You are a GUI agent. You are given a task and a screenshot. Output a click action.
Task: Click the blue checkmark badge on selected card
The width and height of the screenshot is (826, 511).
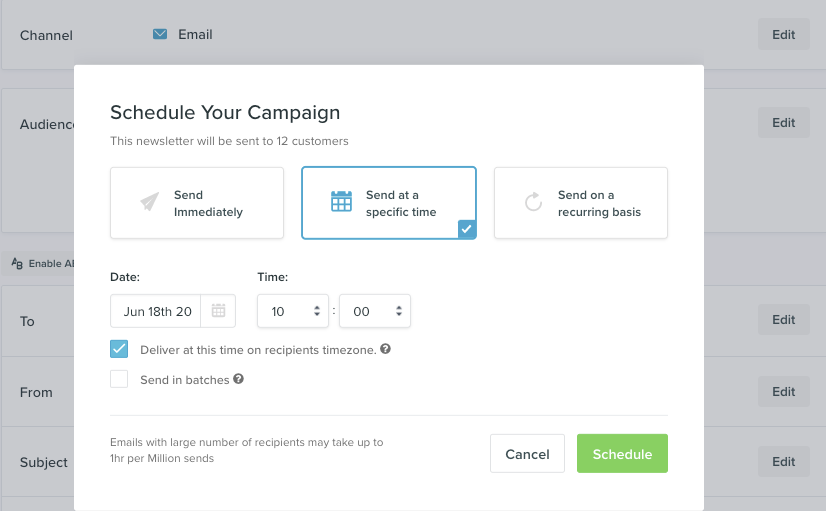(467, 230)
